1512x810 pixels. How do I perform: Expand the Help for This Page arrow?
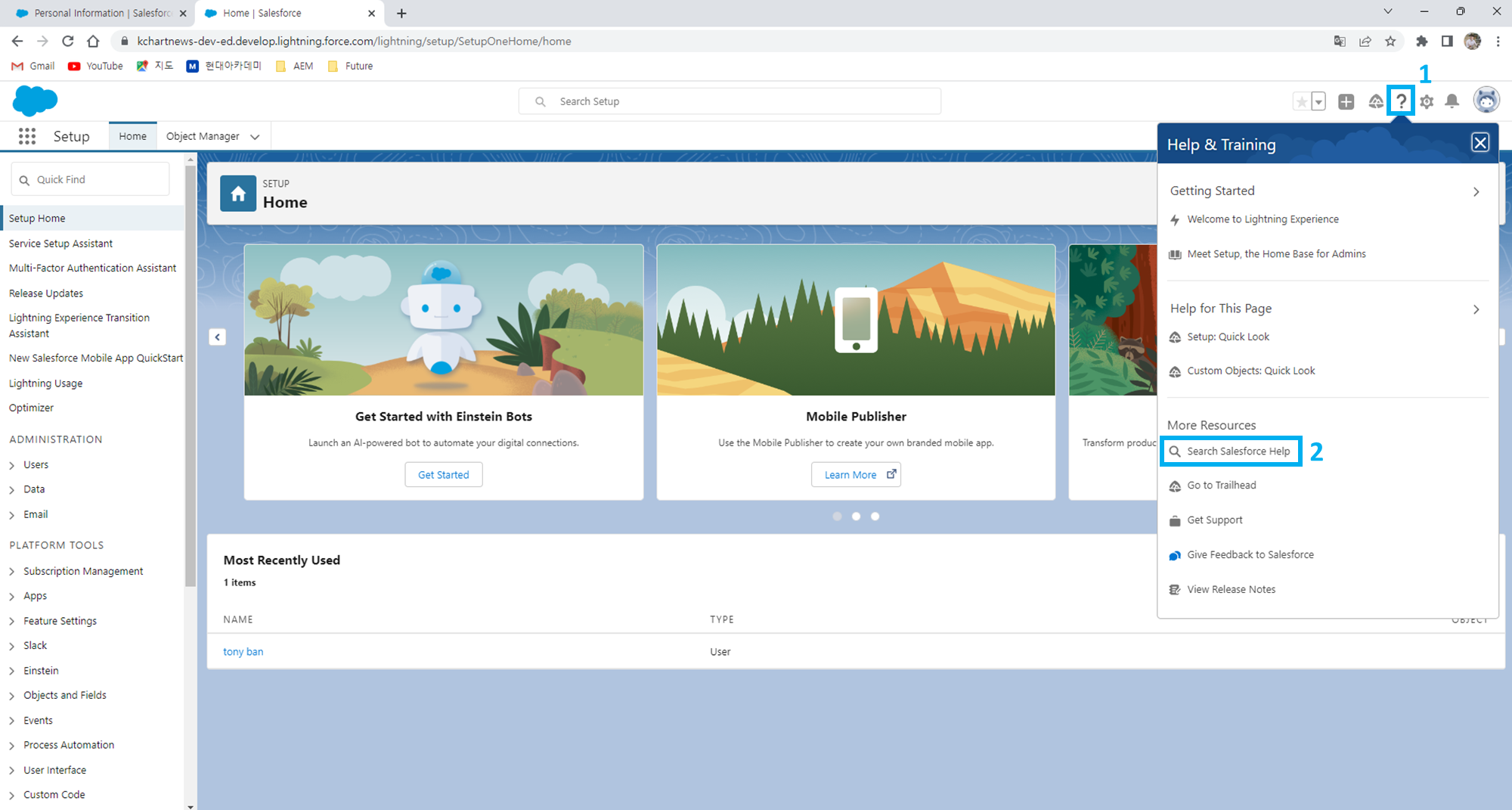1476,309
